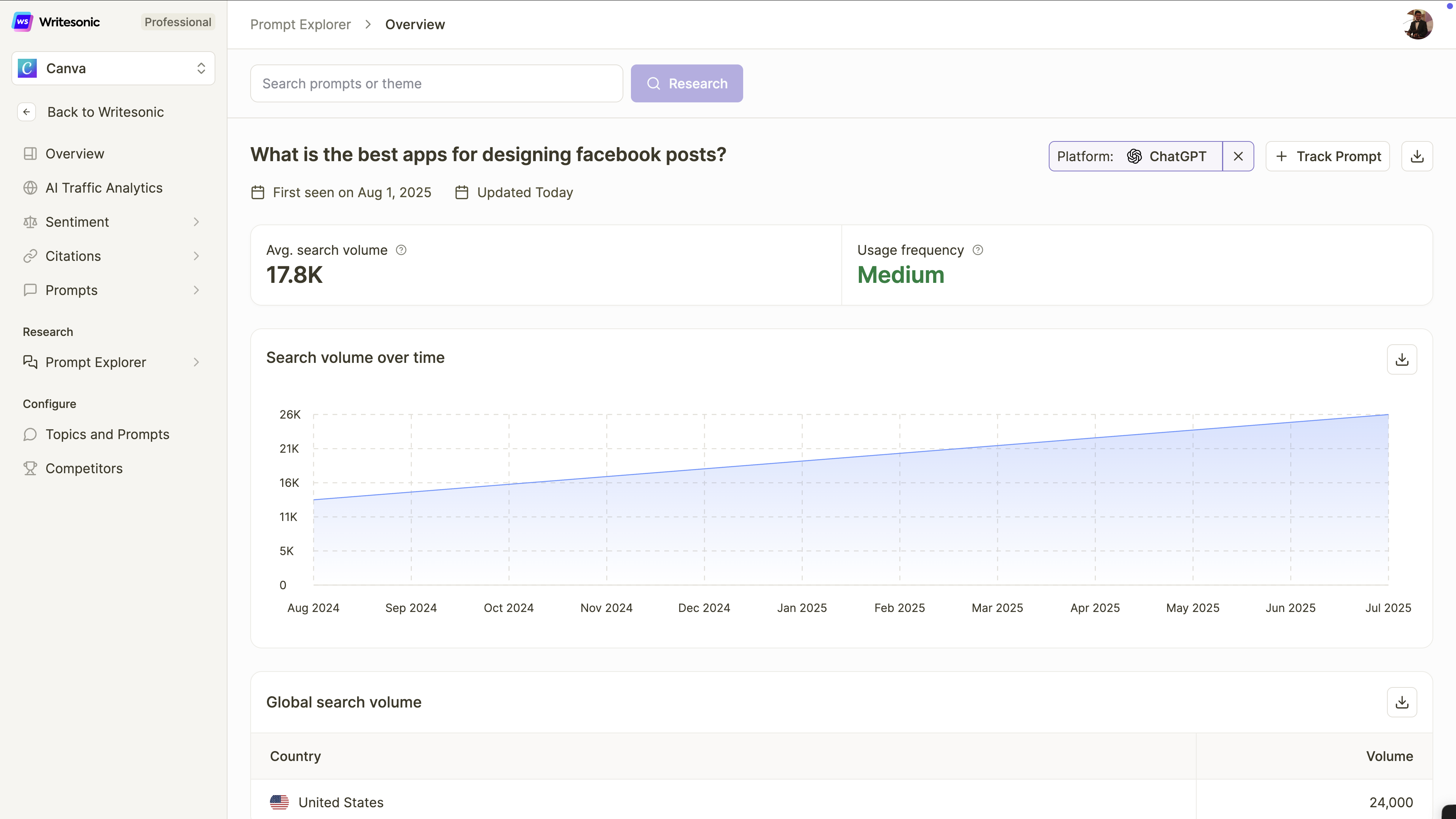Image resolution: width=1456 pixels, height=819 pixels.
Task: Click the Usage frequency info icon
Action: (977, 250)
